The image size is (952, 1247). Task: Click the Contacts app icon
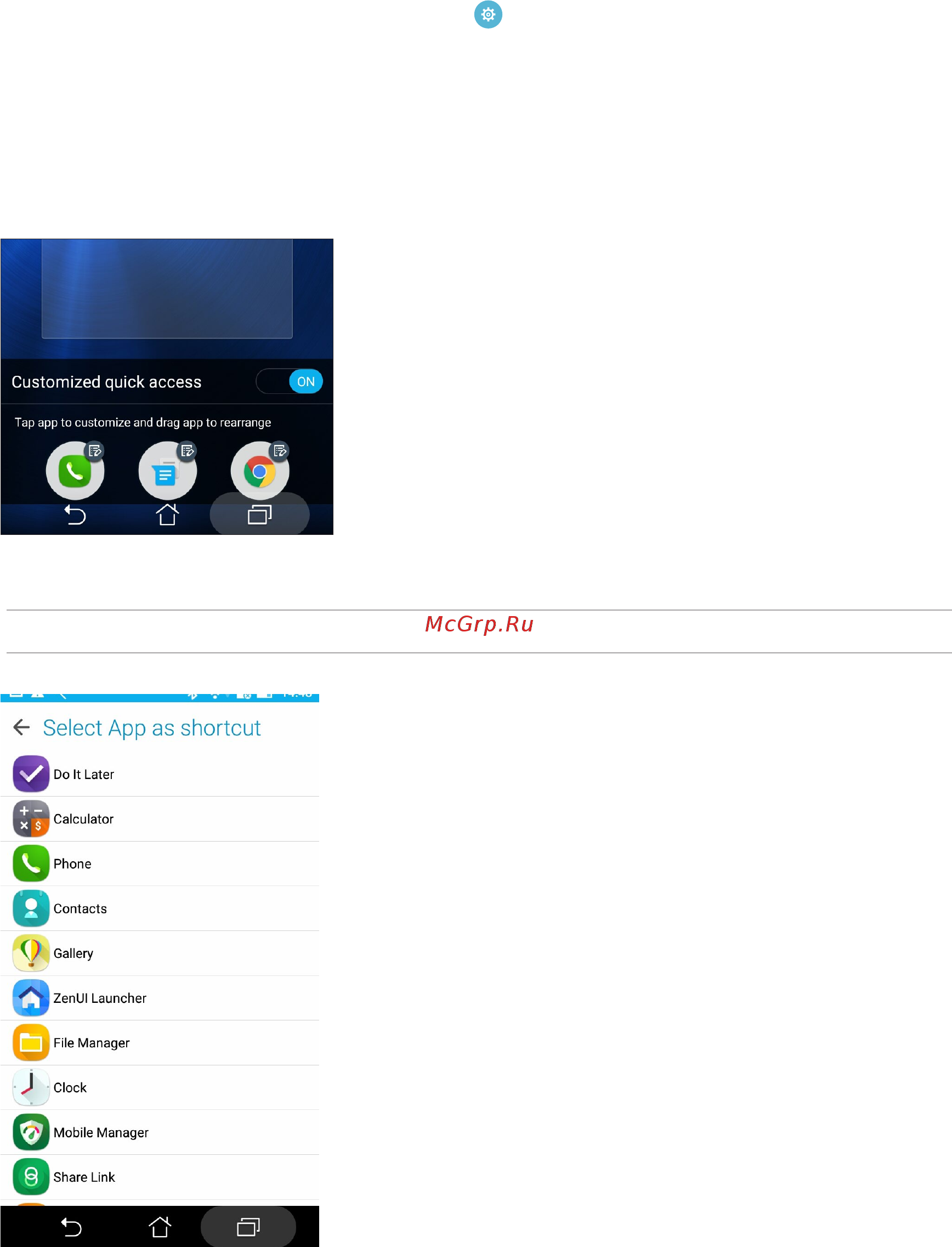[x=31, y=908]
